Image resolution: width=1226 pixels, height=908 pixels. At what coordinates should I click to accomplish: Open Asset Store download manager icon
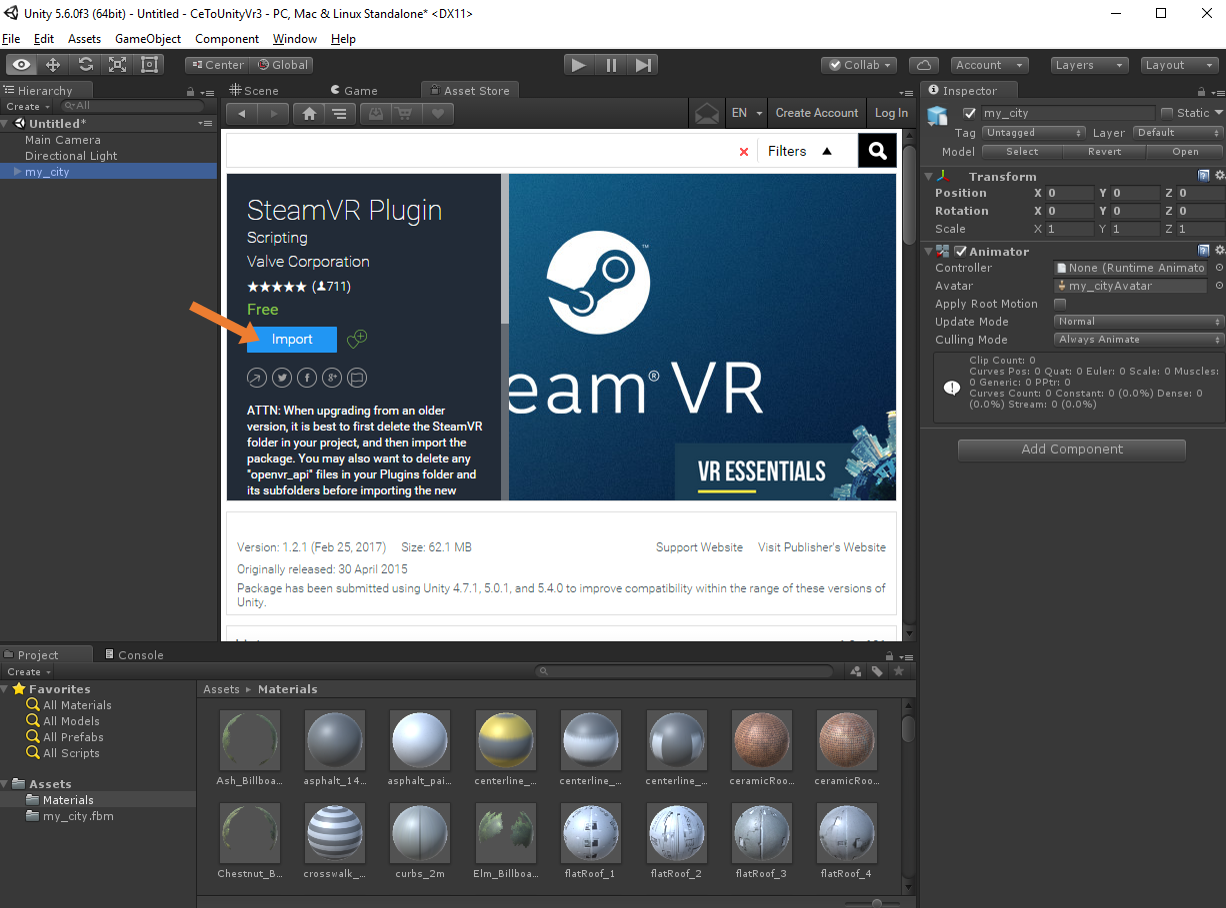(375, 113)
